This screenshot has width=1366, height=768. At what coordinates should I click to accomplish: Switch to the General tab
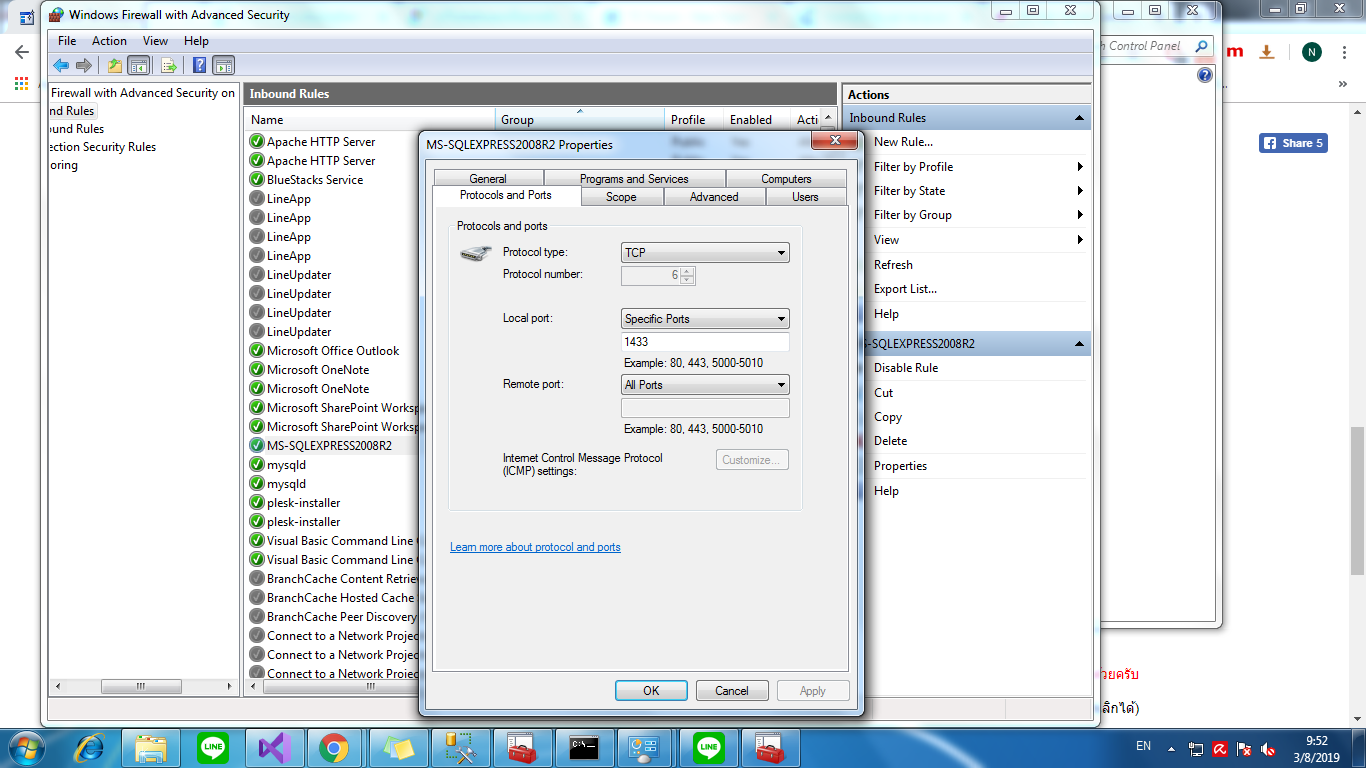pos(488,179)
